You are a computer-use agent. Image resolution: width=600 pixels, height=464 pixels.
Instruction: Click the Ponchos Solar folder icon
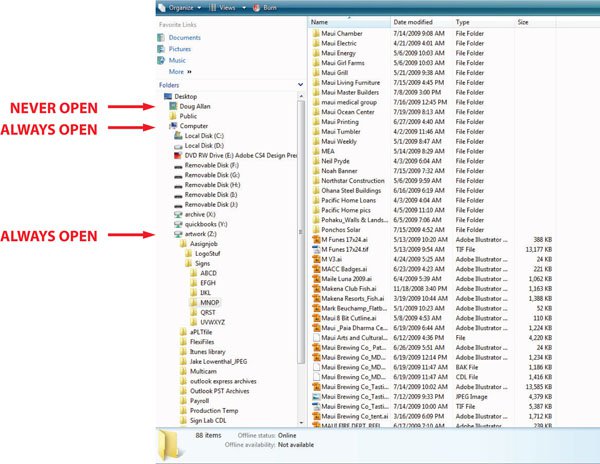tap(316, 230)
